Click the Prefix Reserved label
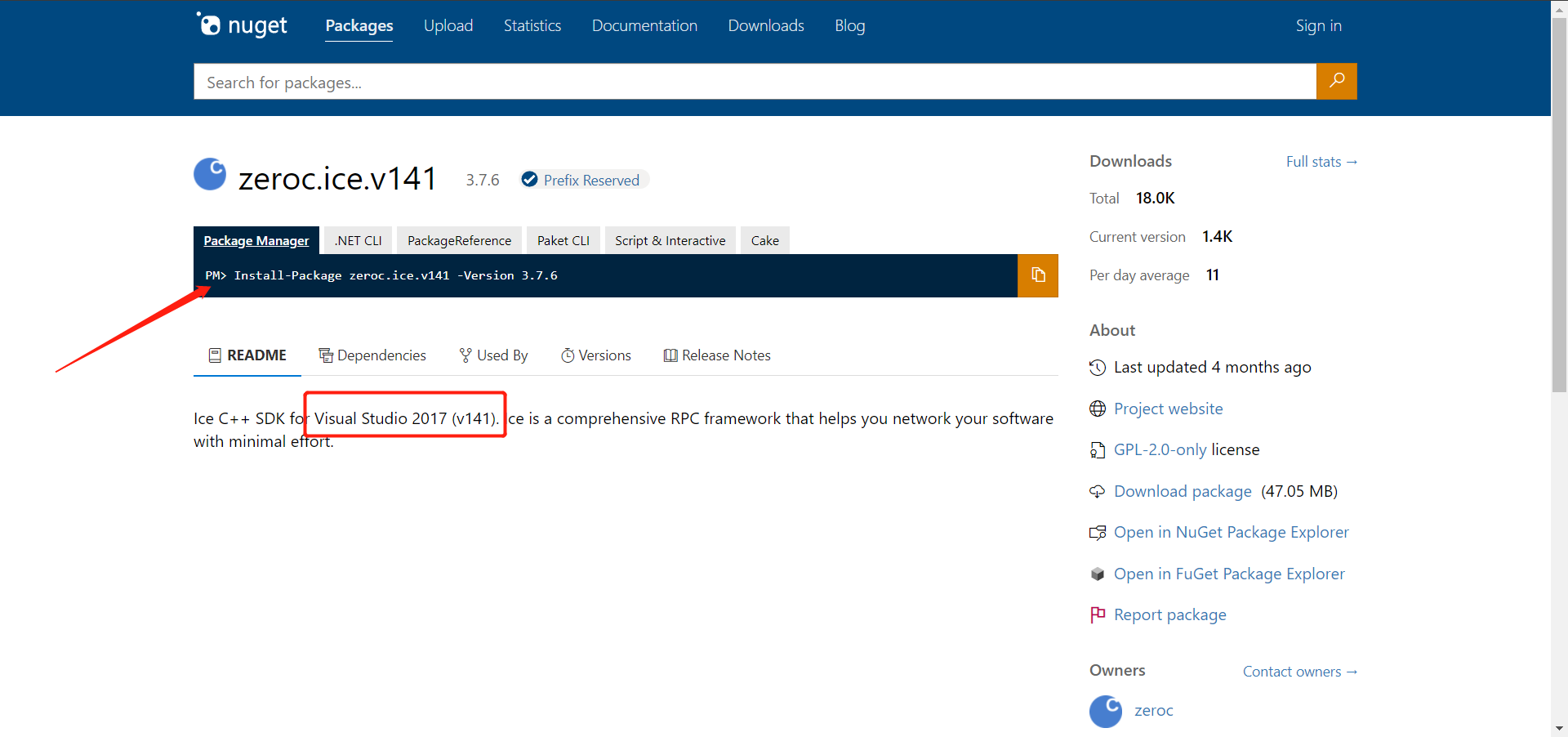The image size is (1568, 737). click(591, 180)
